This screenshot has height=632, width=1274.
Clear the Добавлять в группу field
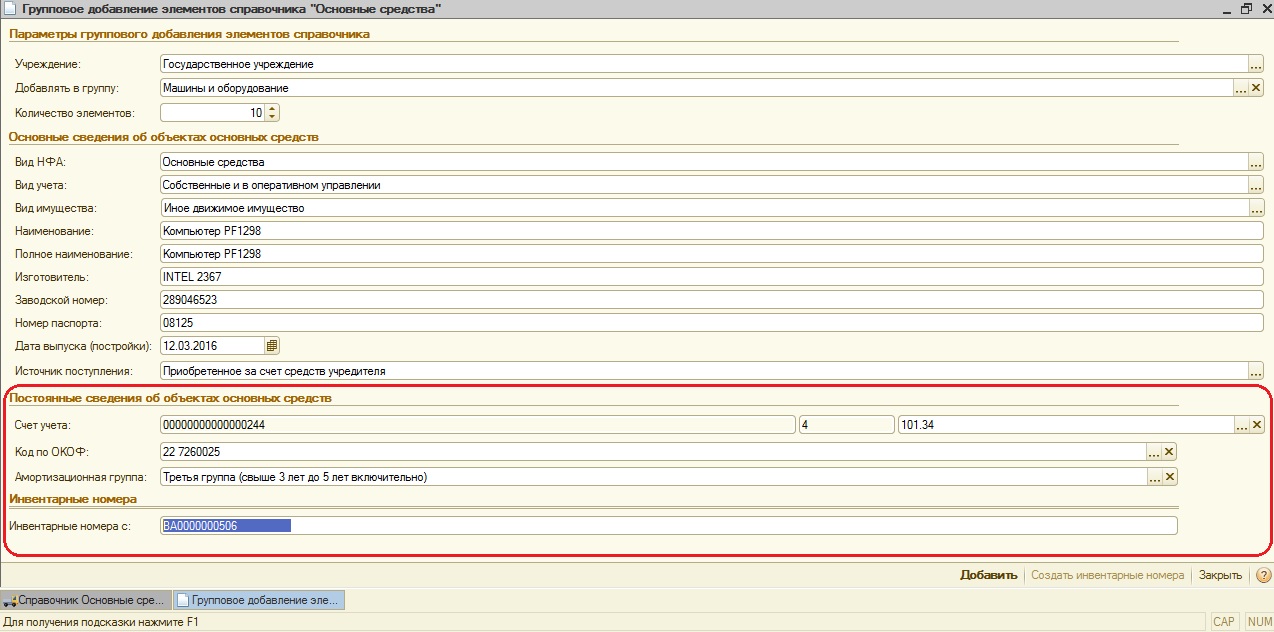[1257, 88]
